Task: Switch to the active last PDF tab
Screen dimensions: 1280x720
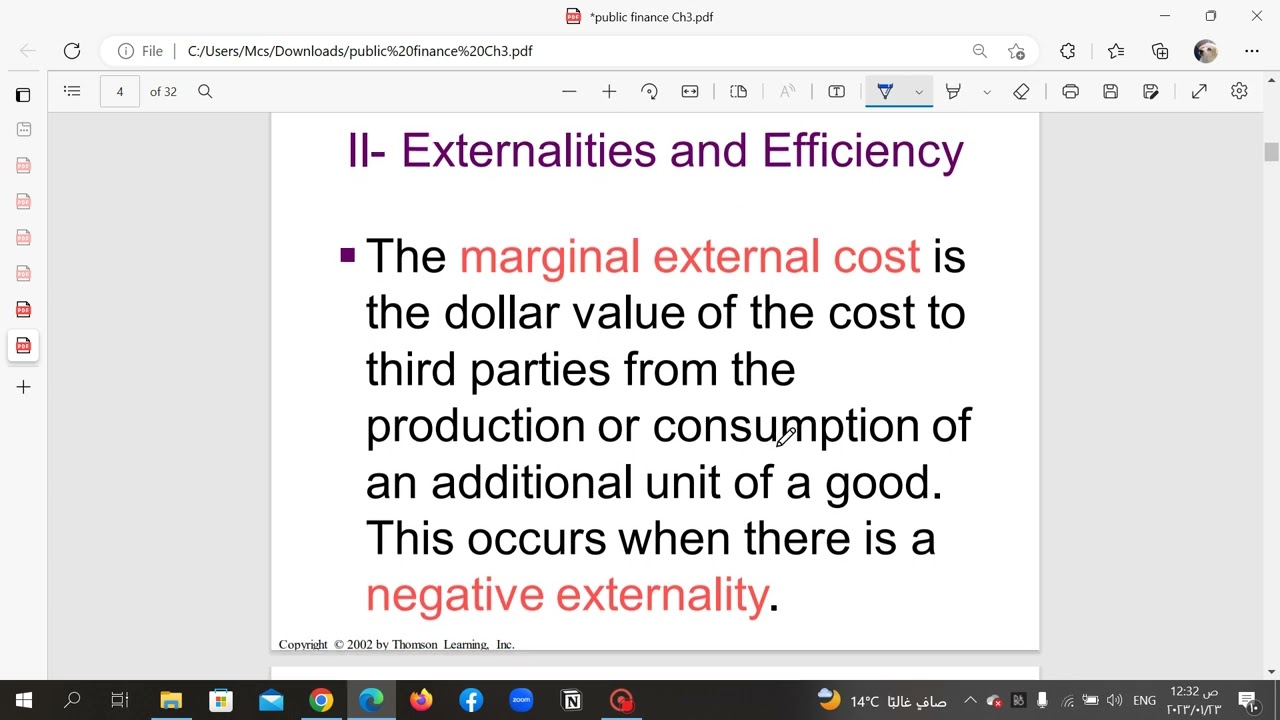Action: click(23, 346)
